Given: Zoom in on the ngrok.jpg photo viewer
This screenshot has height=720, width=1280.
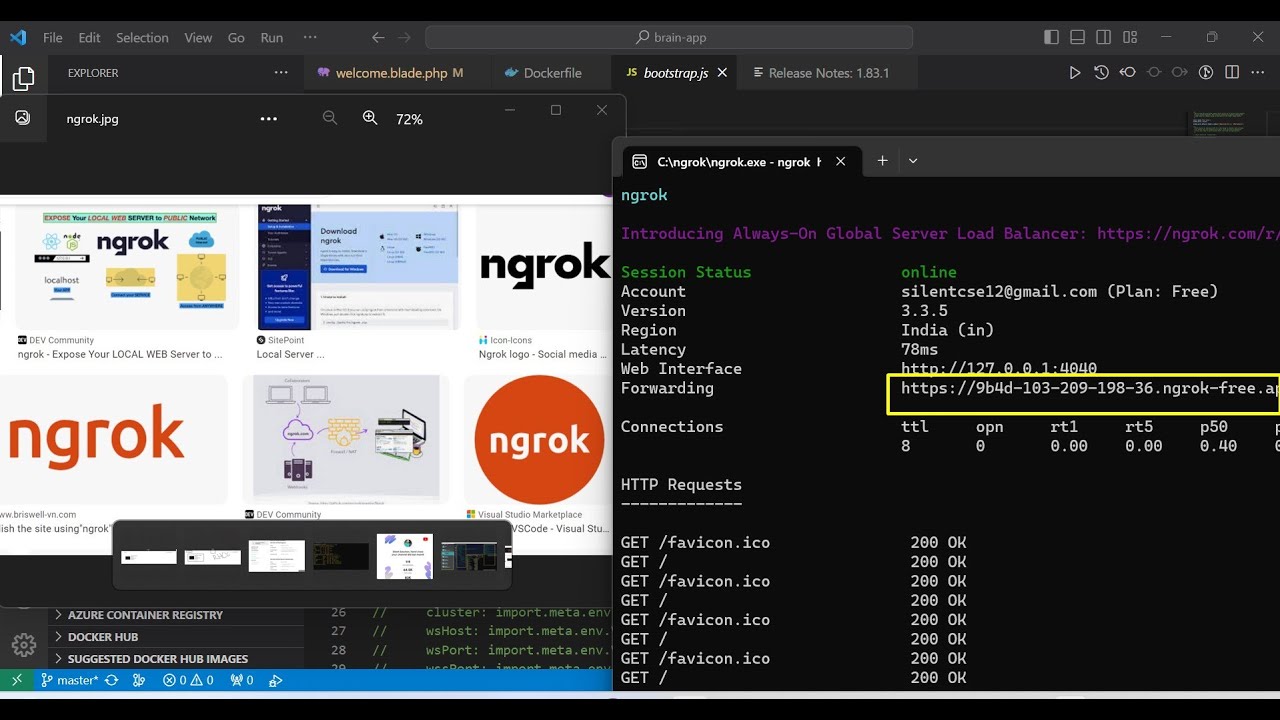Looking at the screenshot, I should click(x=370, y=118).
